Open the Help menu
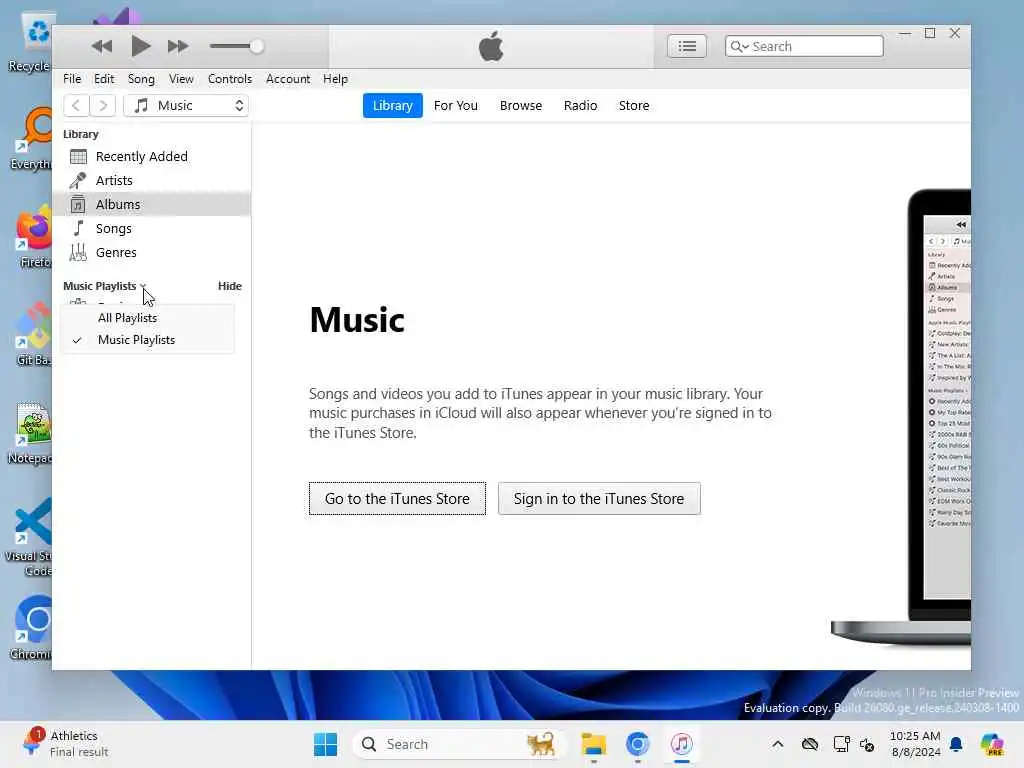Image resolution: width=1024 pixels, height=768 pixels. coord(335,79)
